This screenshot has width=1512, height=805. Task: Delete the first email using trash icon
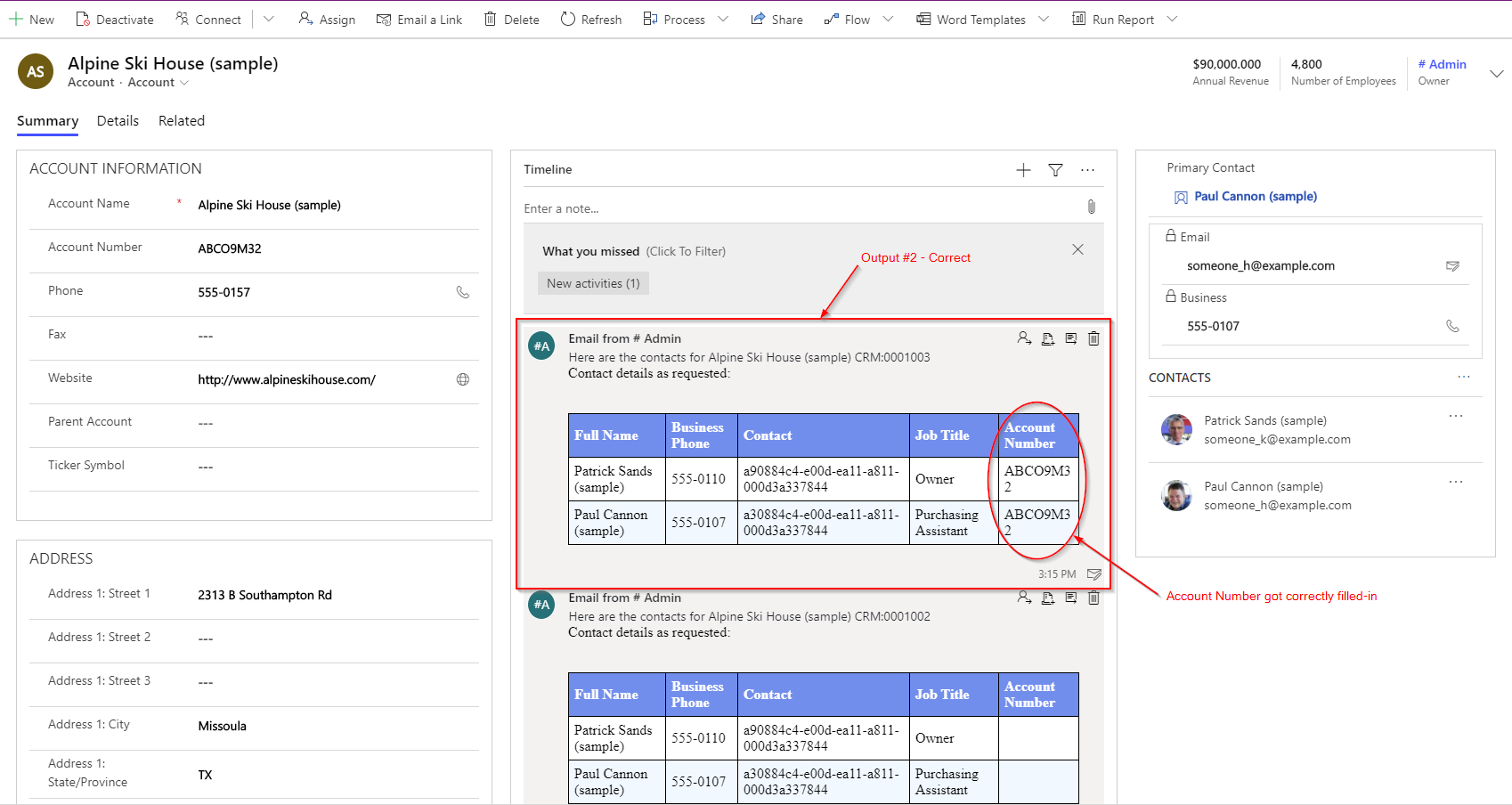pyautogui.click(x=1093, y=338)
